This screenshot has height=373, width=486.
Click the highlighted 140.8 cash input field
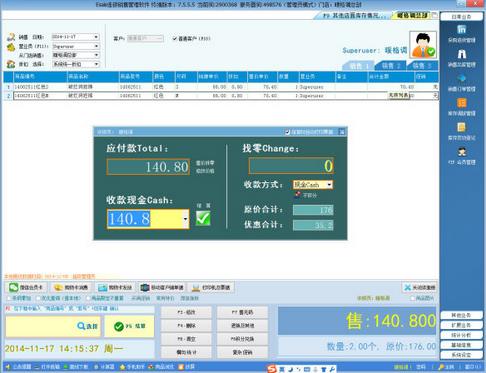point(145,219)
